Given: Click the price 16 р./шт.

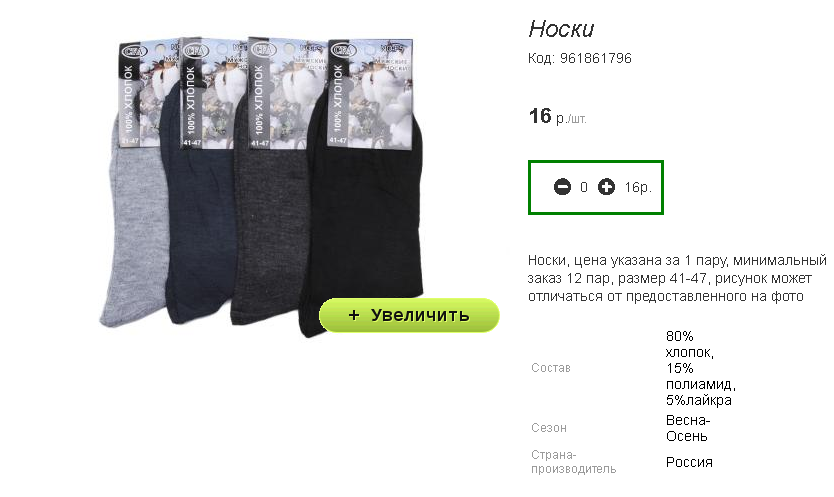Looking at the screenshot, I should (x=557, y=116).
